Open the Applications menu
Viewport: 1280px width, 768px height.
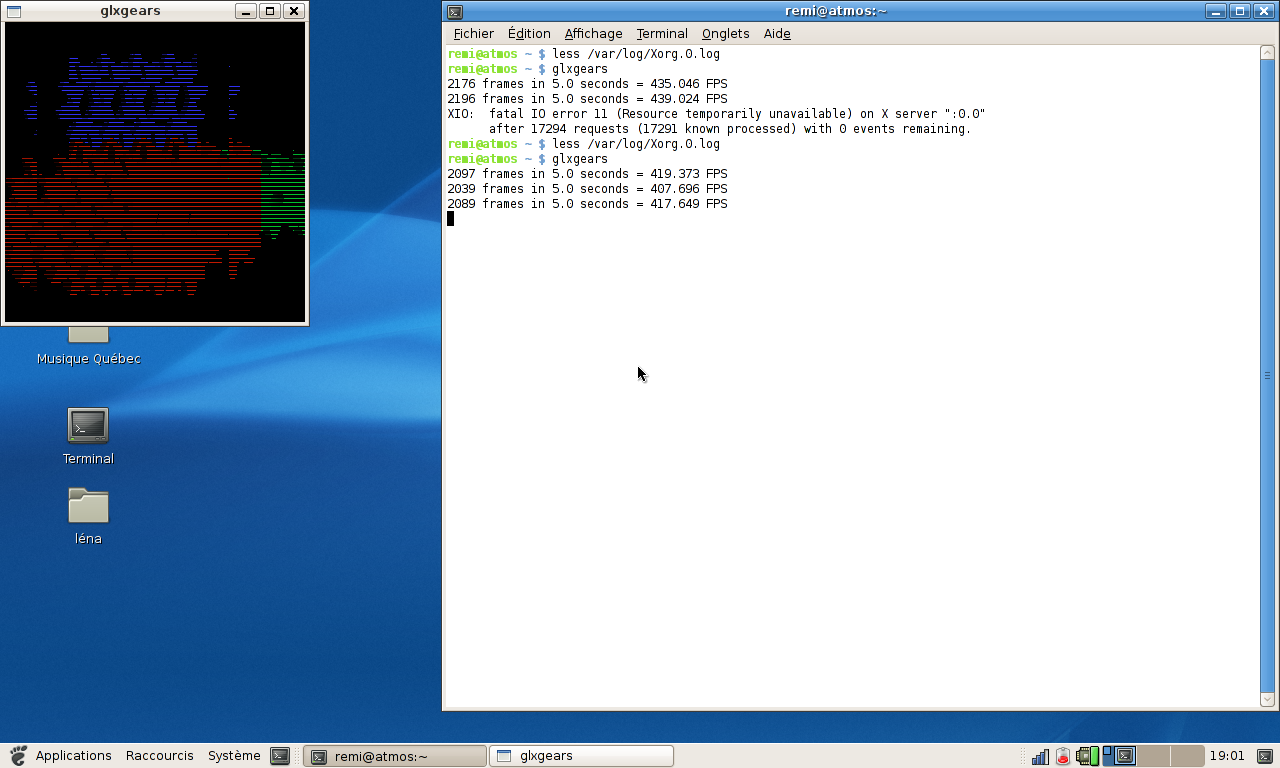tap(73, 756)
